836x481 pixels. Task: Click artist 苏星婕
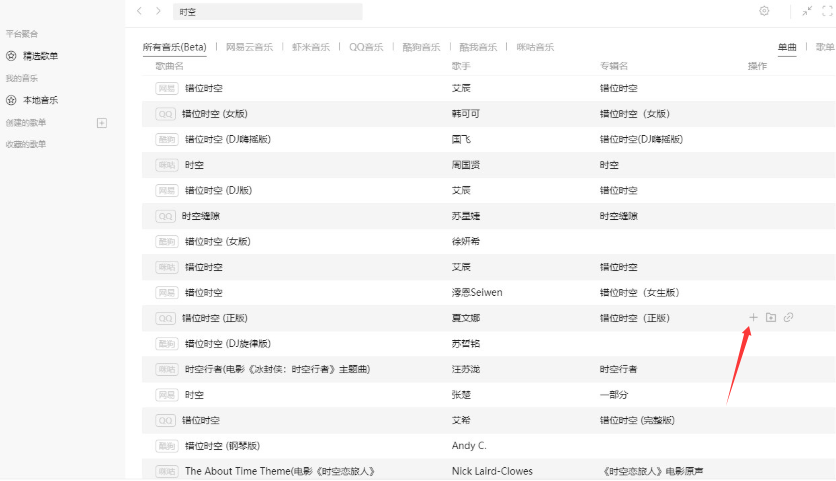[465, 216]
